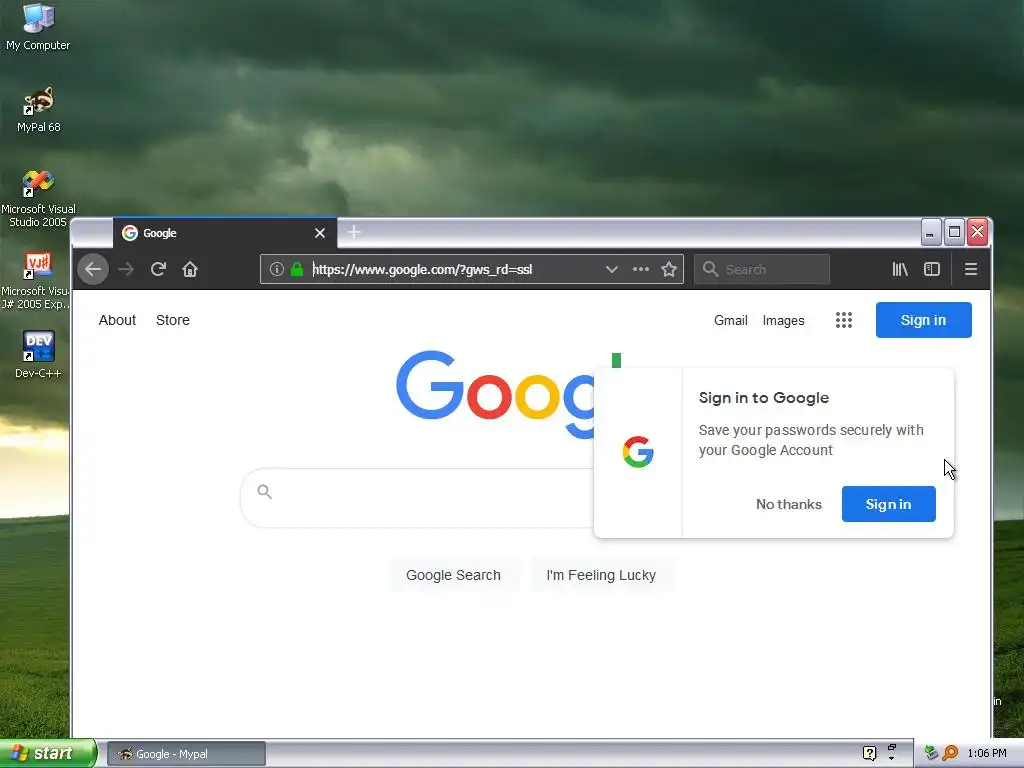Click the magnifier icon in browser search box

[x=711, y=269]
